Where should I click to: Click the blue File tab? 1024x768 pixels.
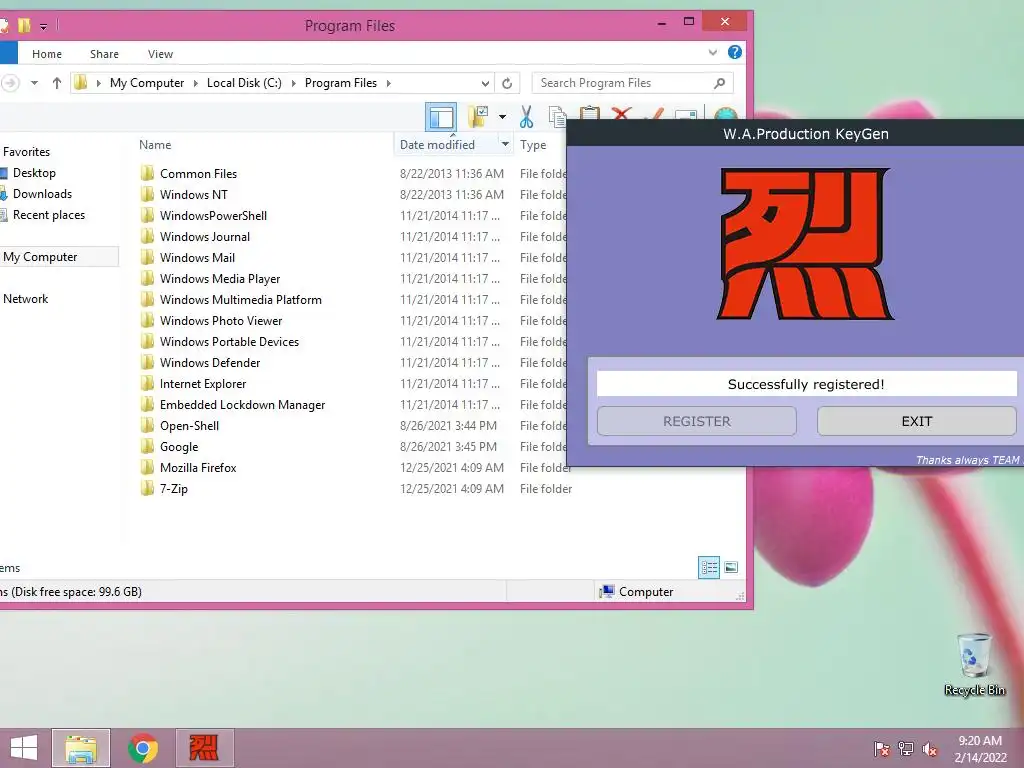(x=8, y=54)
